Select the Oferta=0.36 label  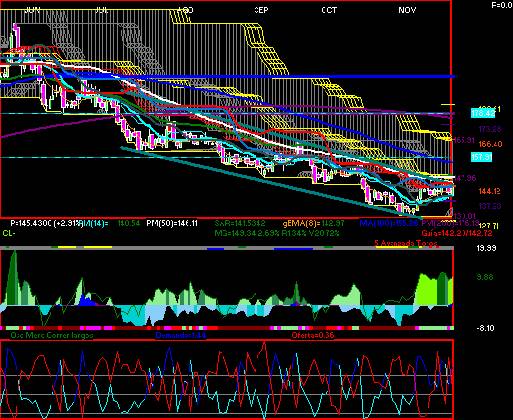pyautogui.click(x=313, y=335)
